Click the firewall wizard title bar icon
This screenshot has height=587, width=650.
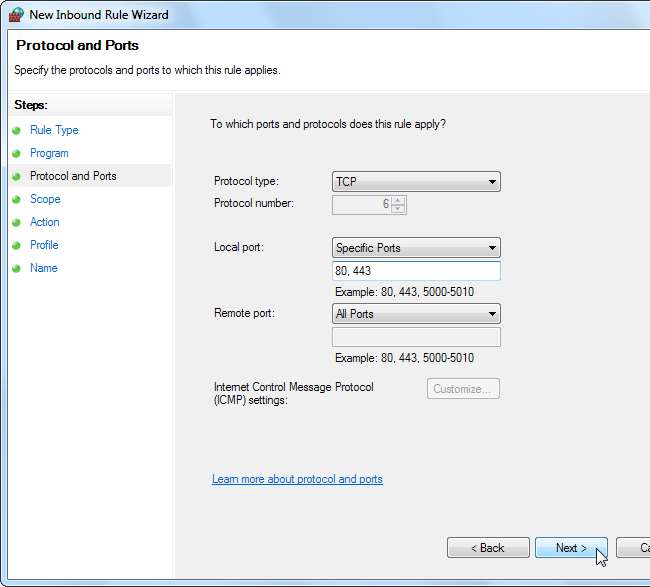click(16, 15)
